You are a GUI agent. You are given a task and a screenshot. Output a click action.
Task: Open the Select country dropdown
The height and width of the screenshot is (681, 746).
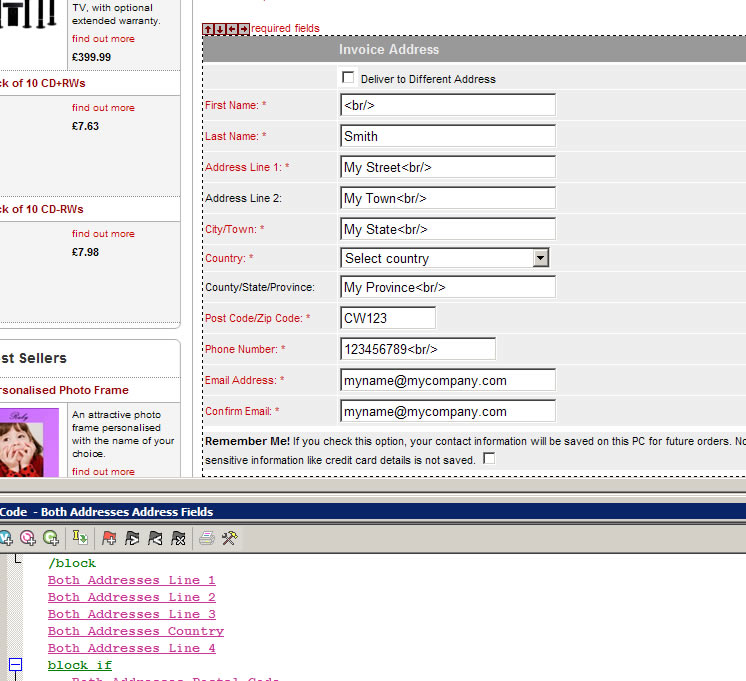[x=540, y=258]
